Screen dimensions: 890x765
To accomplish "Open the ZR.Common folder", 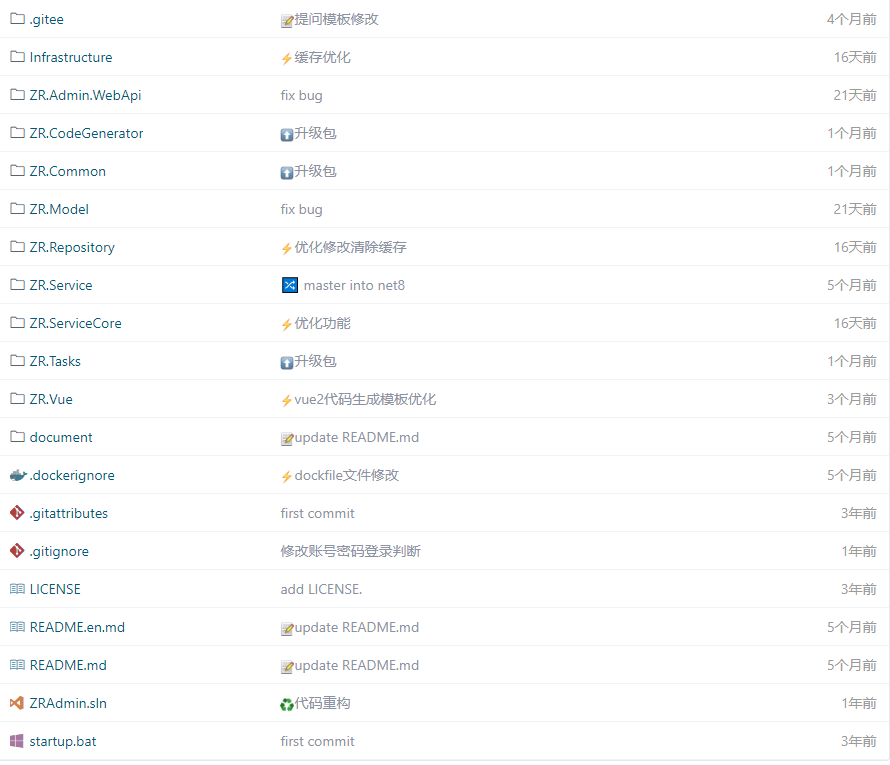I will point(68,171).
